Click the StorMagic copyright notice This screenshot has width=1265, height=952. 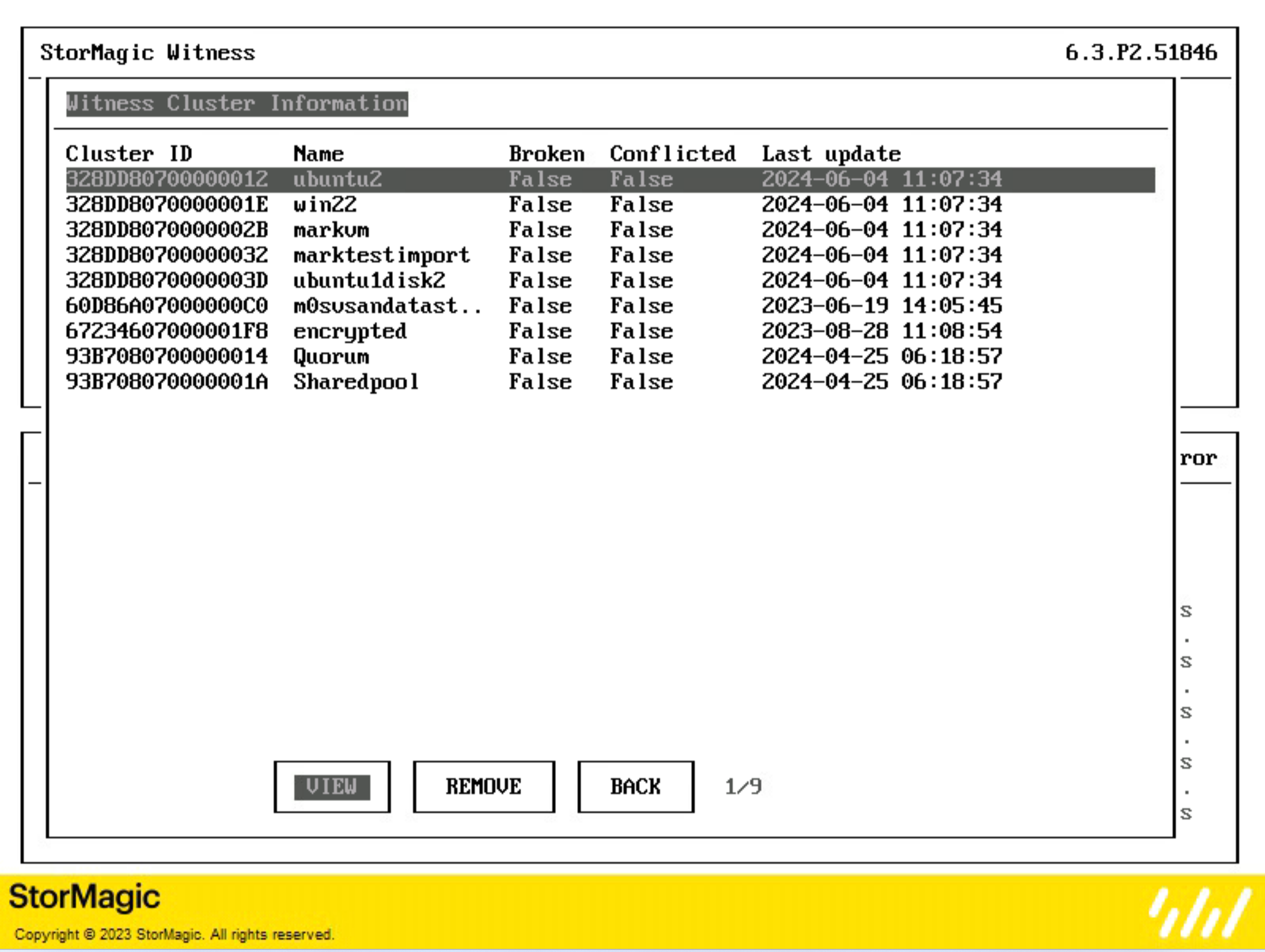tap(175, 934)
